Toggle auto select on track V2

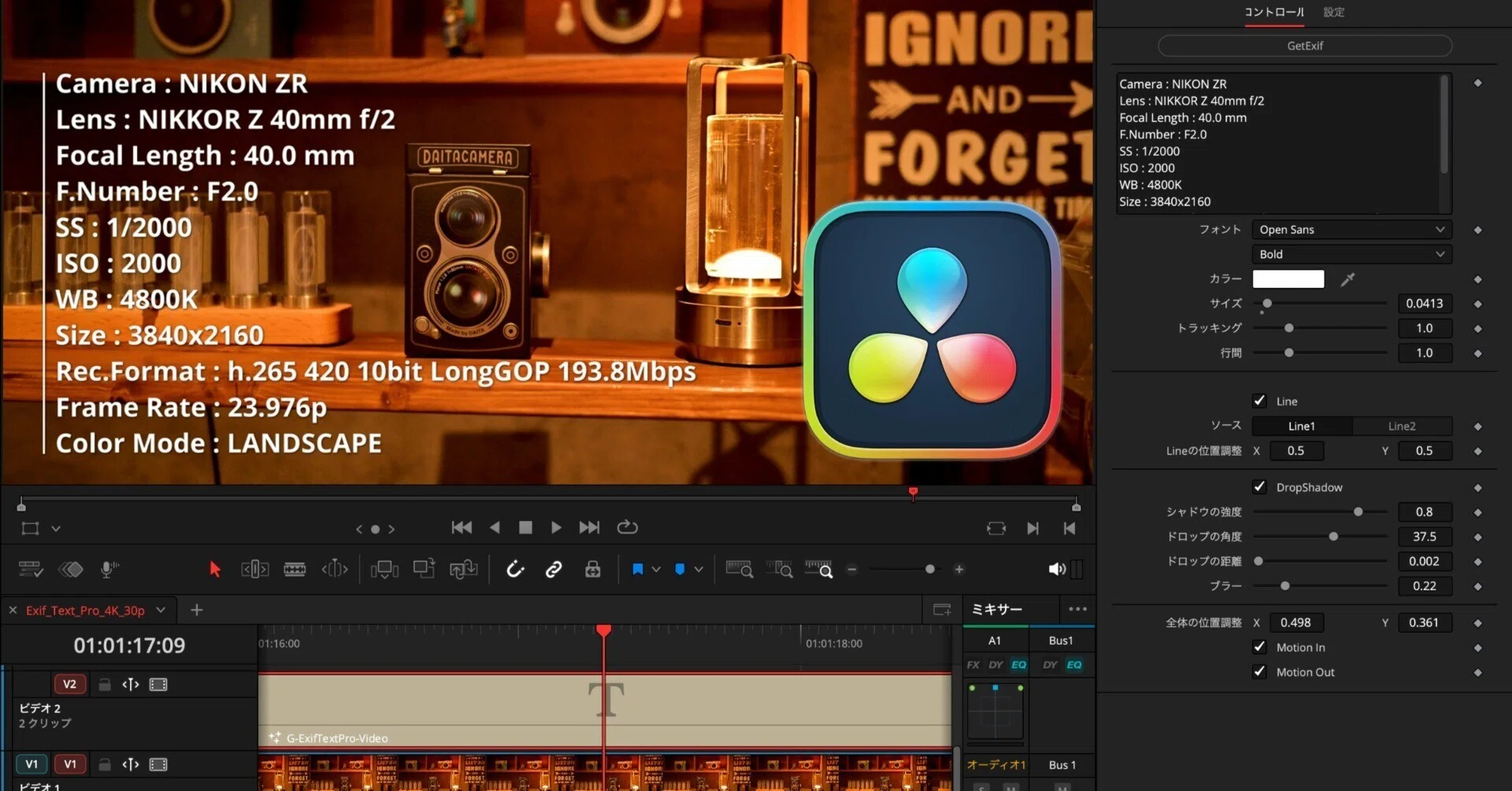click(131, 685)
